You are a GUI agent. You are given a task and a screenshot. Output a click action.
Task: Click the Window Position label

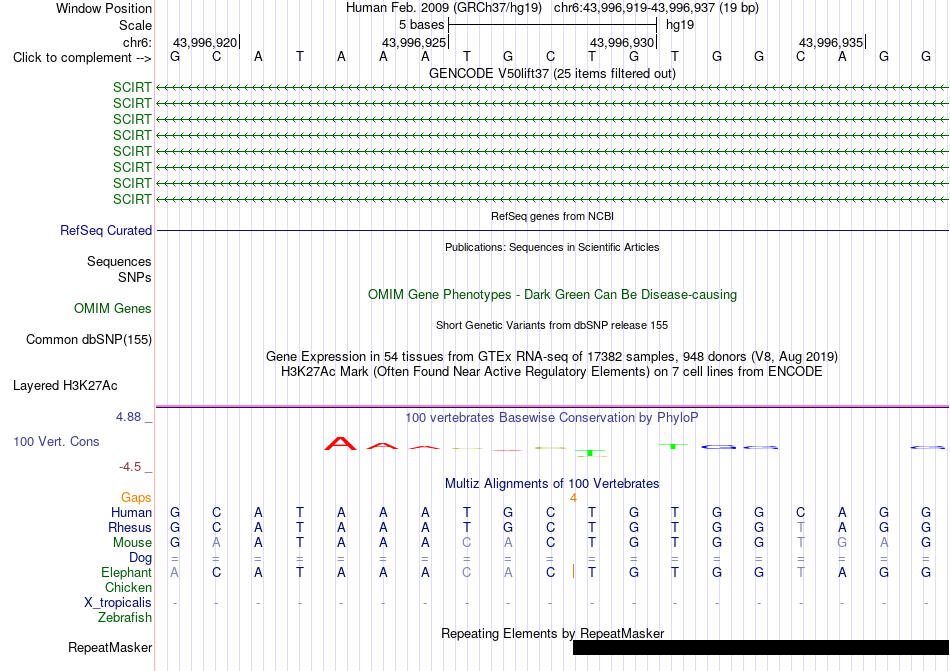(104, 8)
